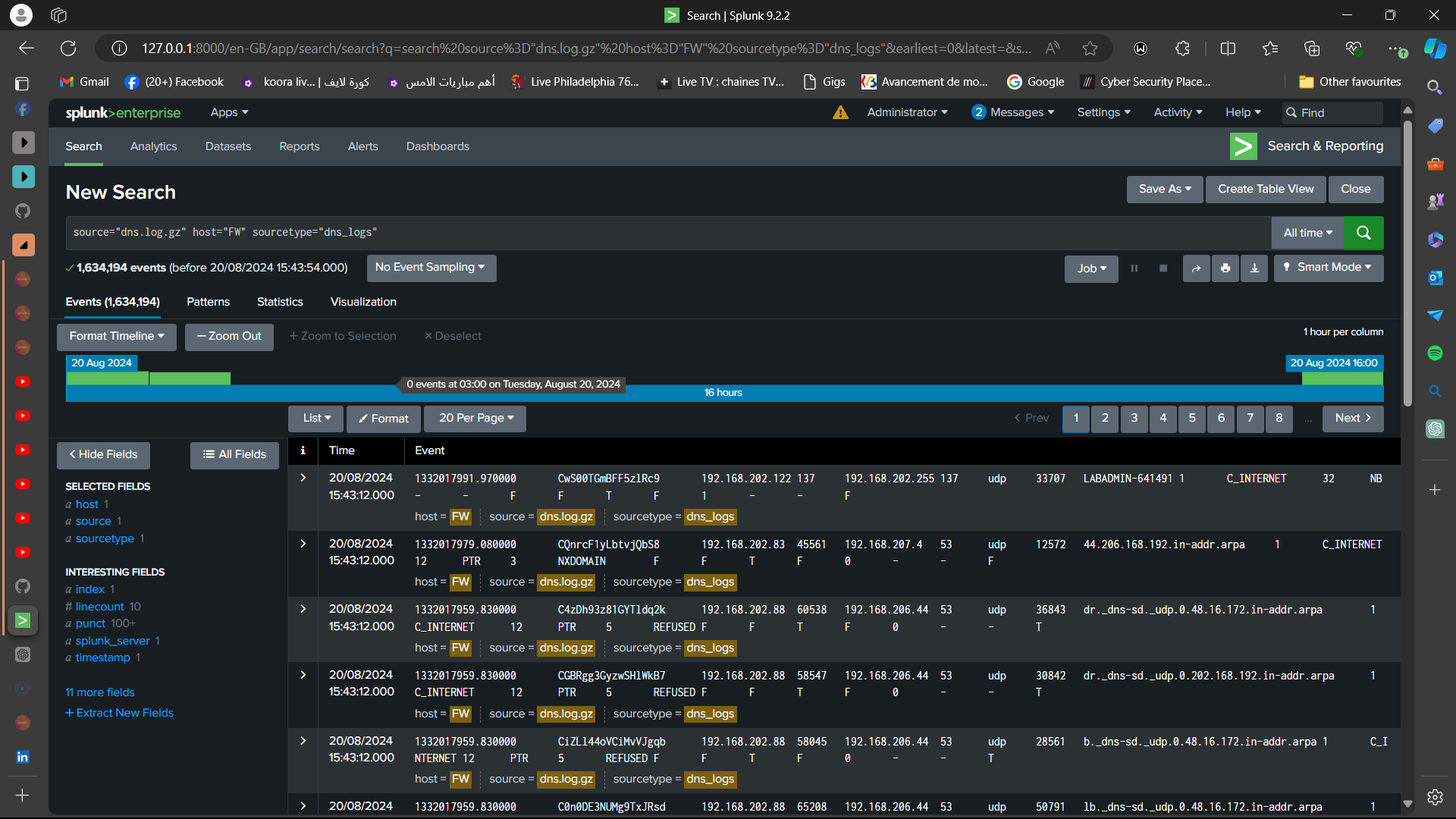
Task: Open the Dashboards nav item
Action: pyautogui.click(x=438, y=146)
